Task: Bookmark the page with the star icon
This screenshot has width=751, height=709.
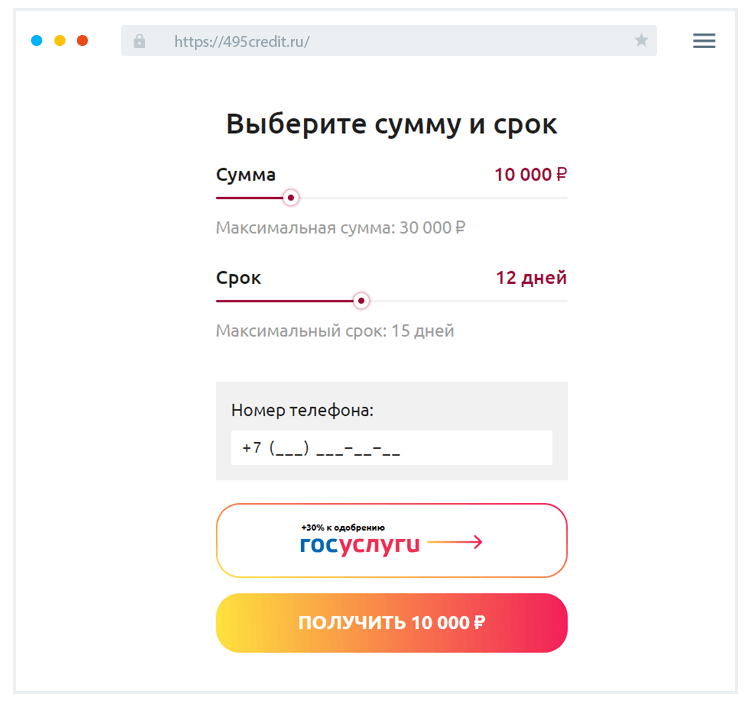Action: 641,41
